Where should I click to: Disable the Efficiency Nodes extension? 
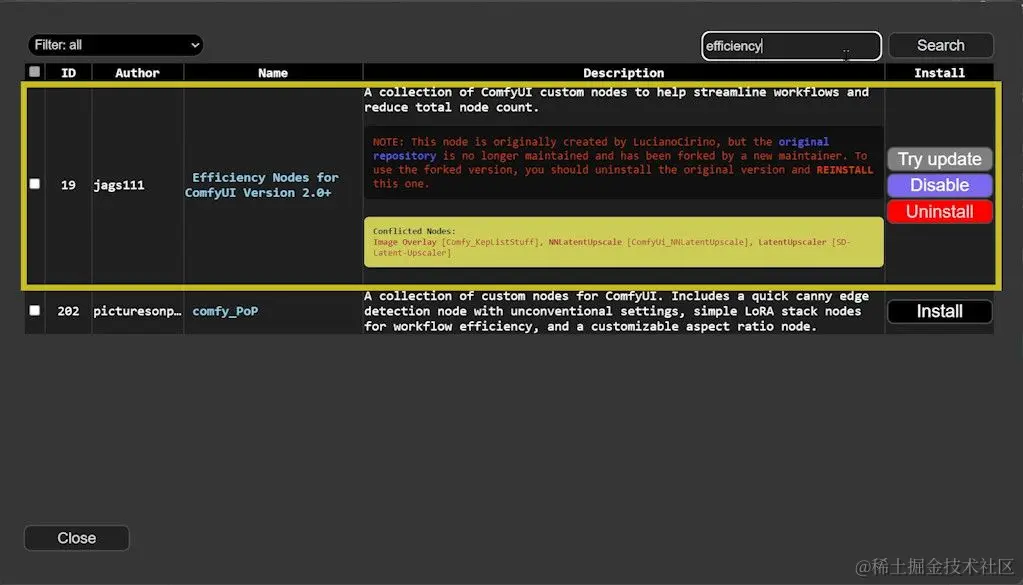pyautogui.click(x=939, y=185)
